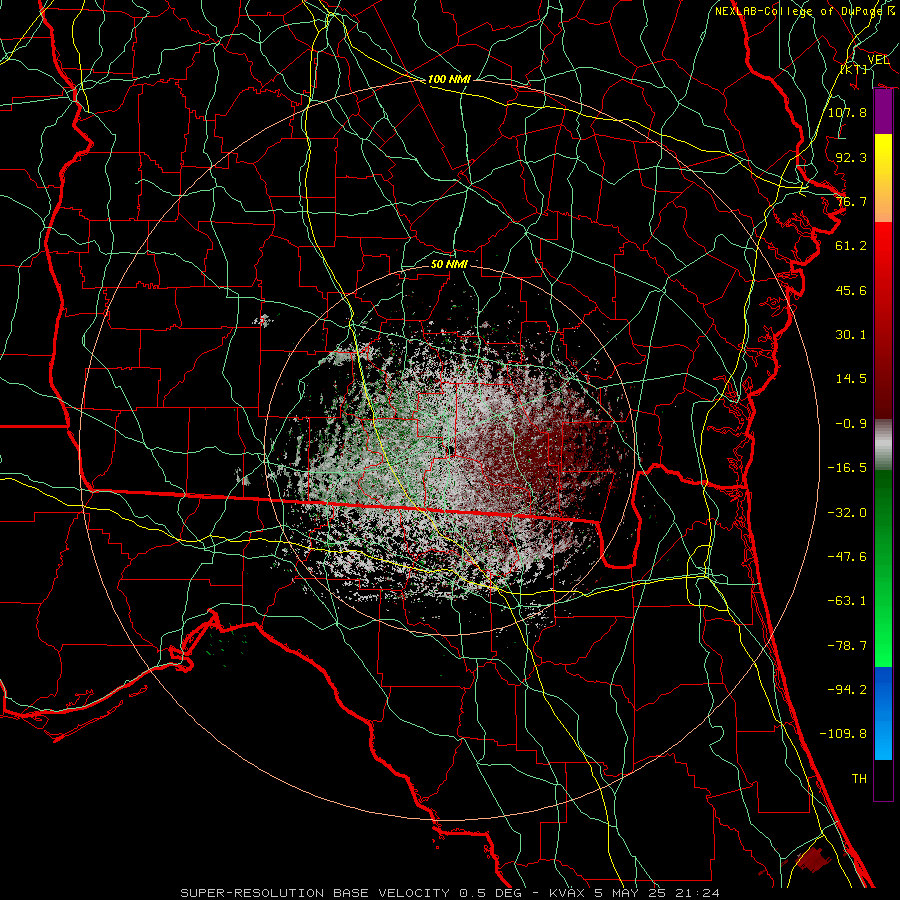Click the 50 NMI range ring label
Viewport: 900px width, 900px height.
click(449, 264)
